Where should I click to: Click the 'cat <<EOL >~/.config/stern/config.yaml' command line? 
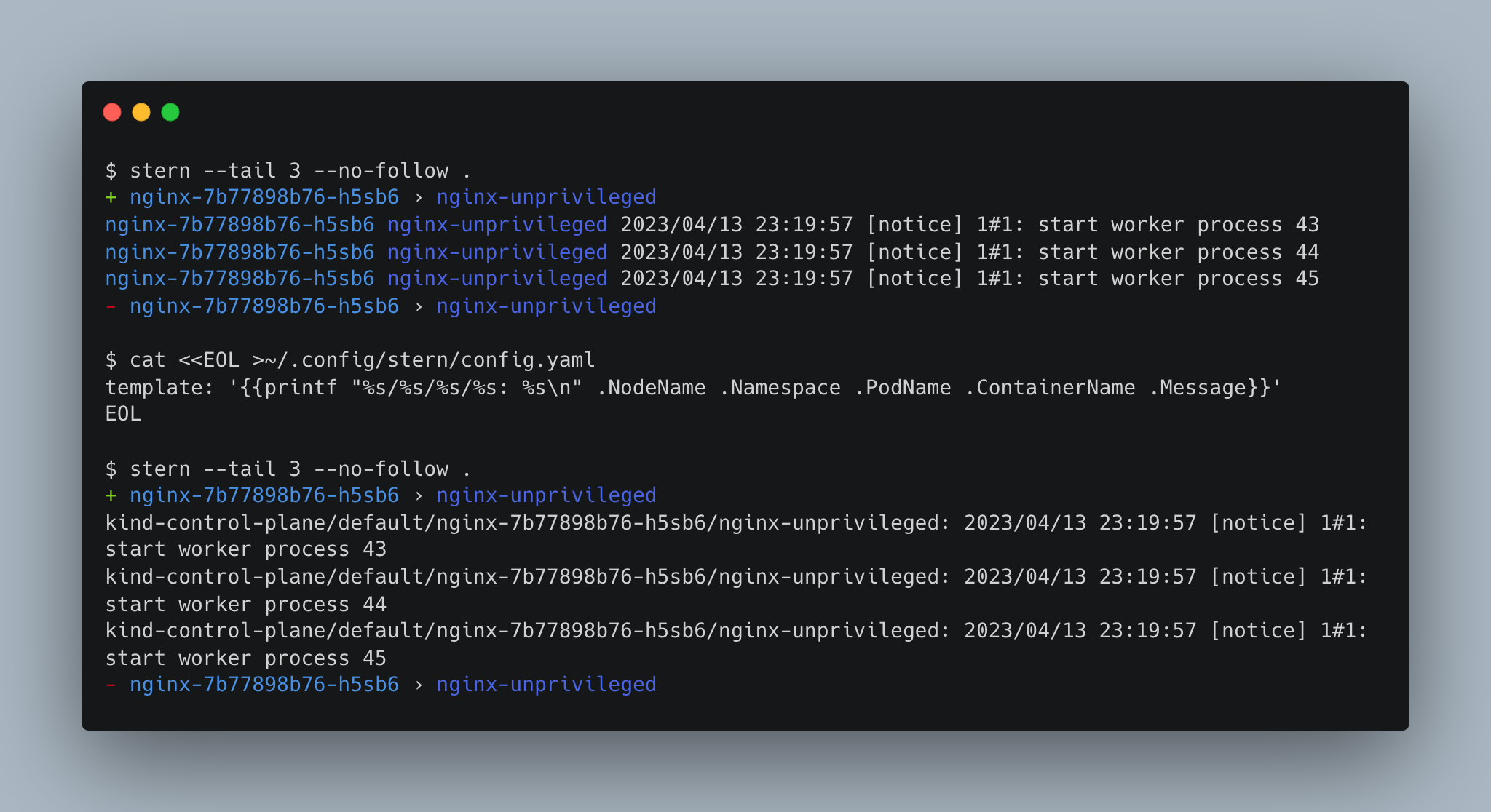[x=350, y=360]
